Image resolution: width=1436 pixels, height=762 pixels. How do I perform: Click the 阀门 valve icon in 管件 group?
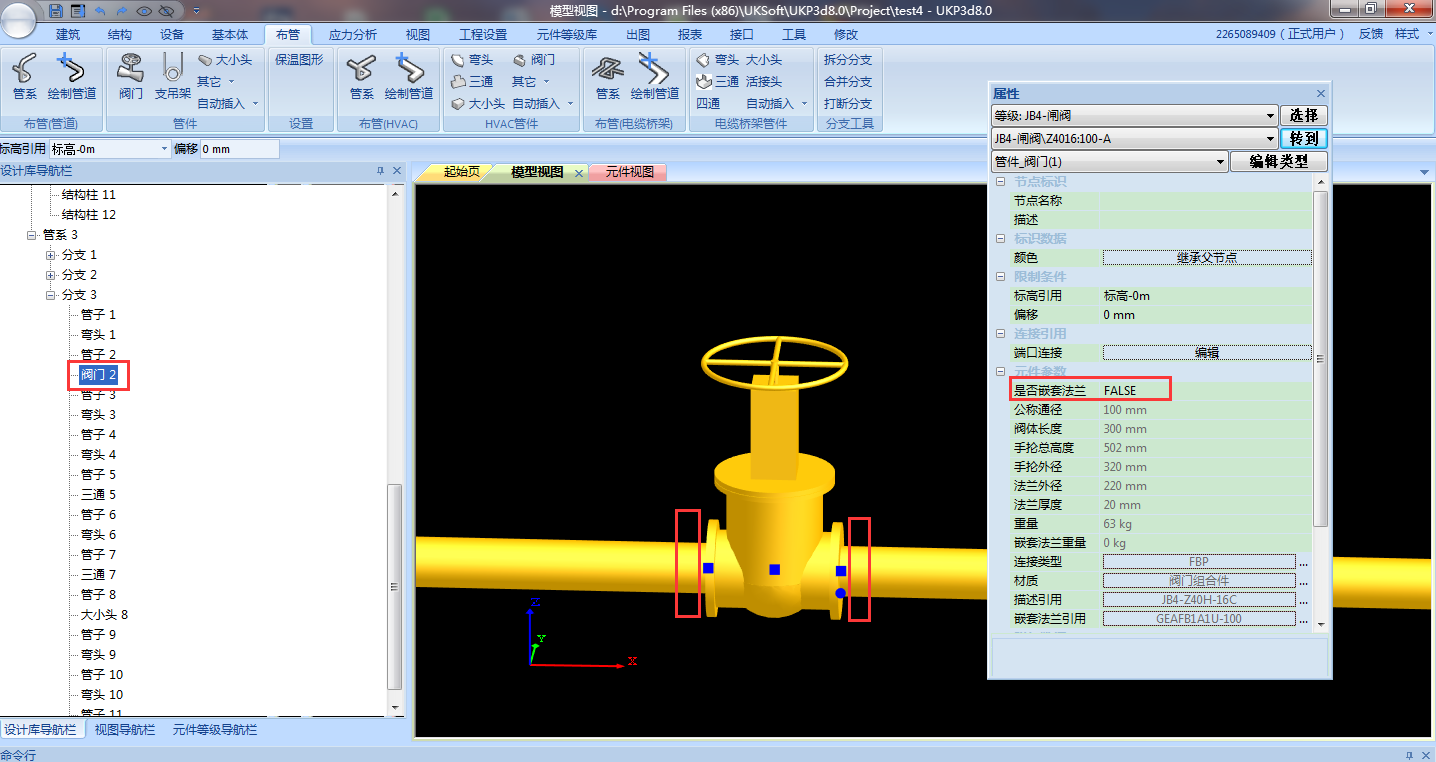point(131,77)
